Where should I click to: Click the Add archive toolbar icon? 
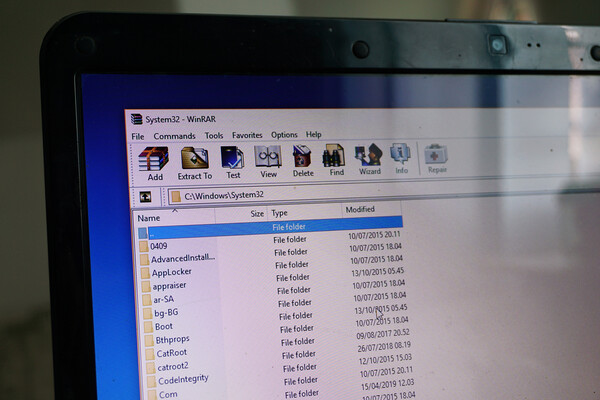[x=153, y=160]
